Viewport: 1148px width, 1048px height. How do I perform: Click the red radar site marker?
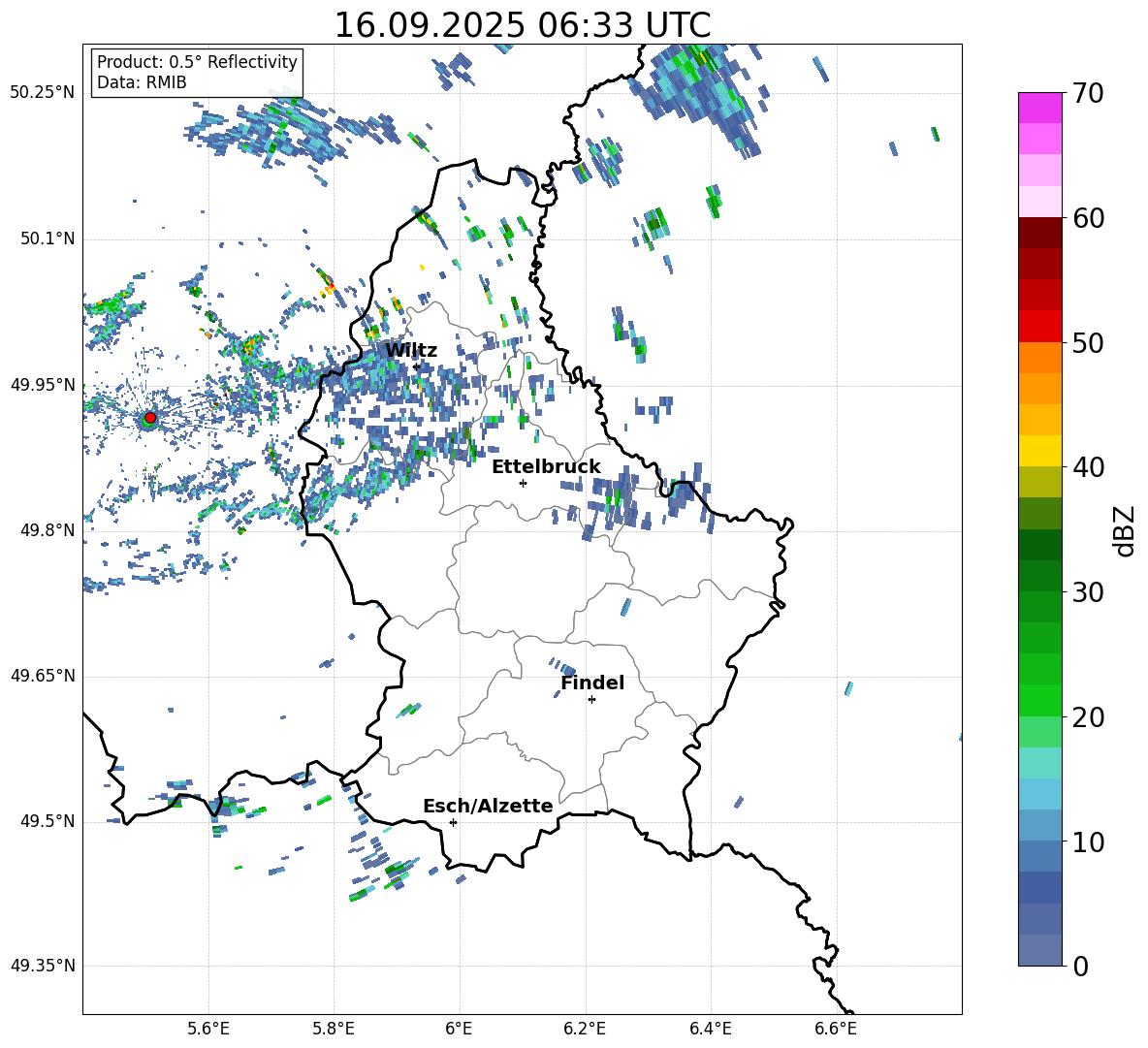(150, 418)
